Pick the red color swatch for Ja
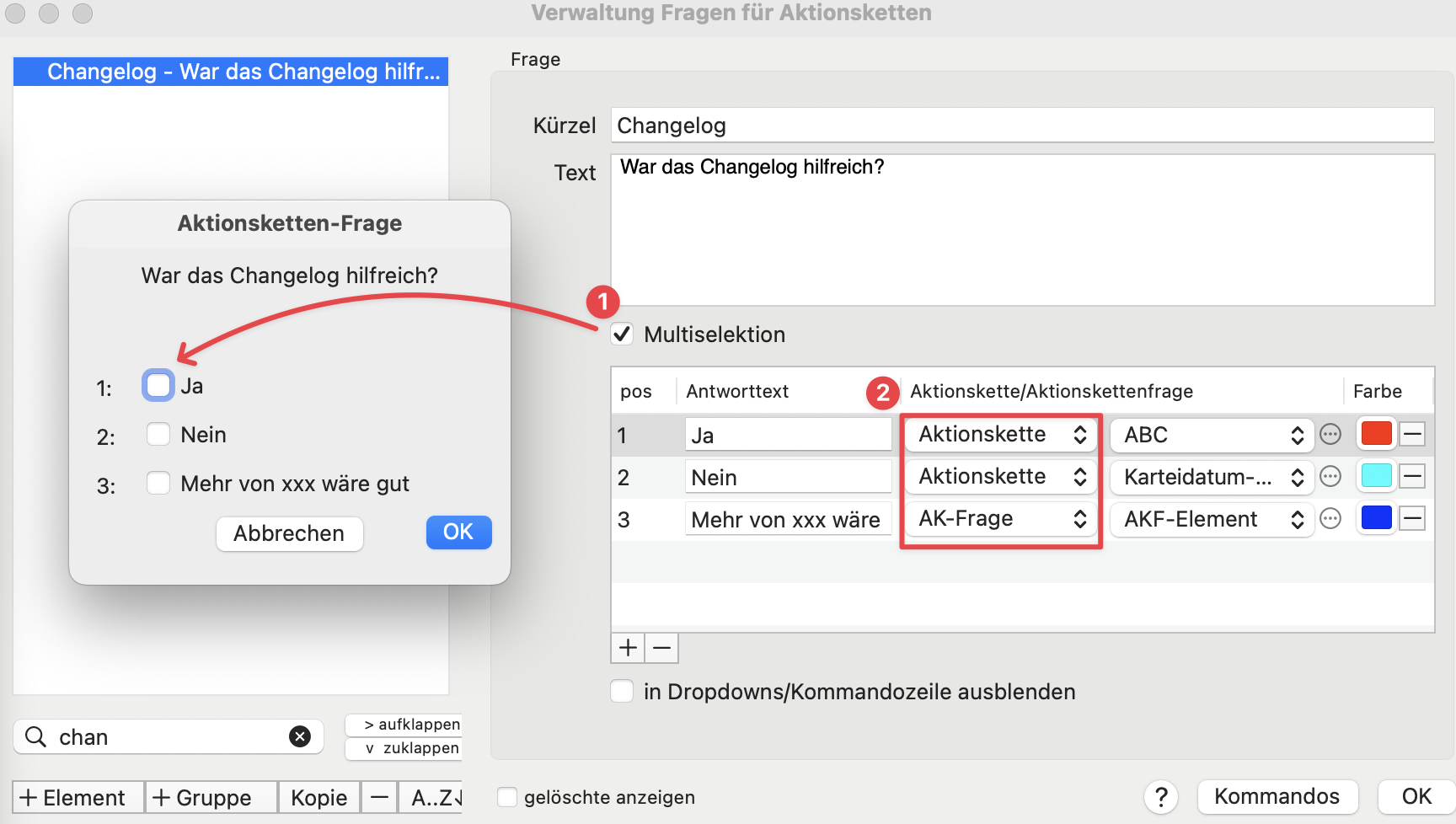Screen dimensions: 1456x824 1377,434
